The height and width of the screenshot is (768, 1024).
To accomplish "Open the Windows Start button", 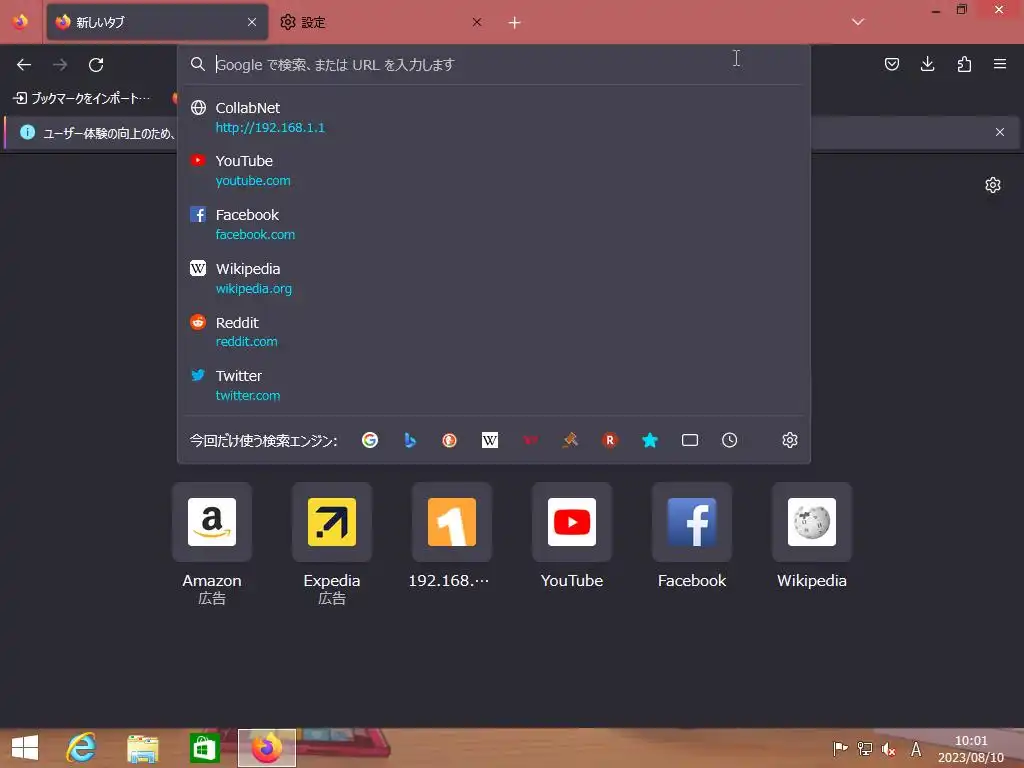I will pos(25,748).
